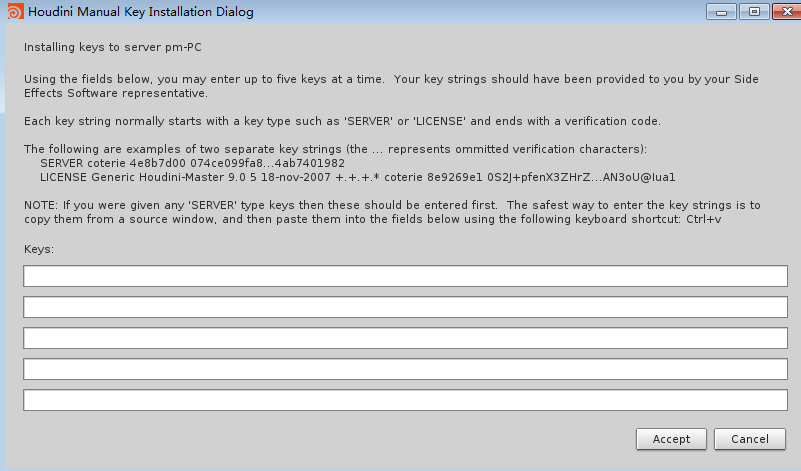Focus the fifth, bottom key field
Screen dimensions: 801x471
click(x=405, y=400)
